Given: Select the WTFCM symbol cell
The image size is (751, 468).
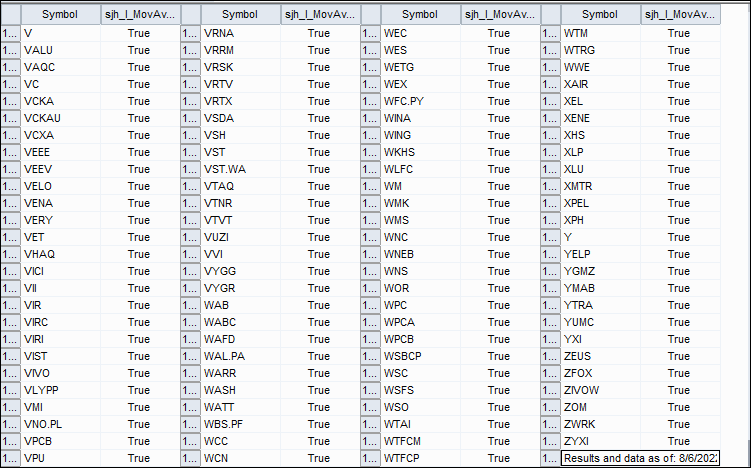Looking at the screenshot, I should (x=421, y=441).
